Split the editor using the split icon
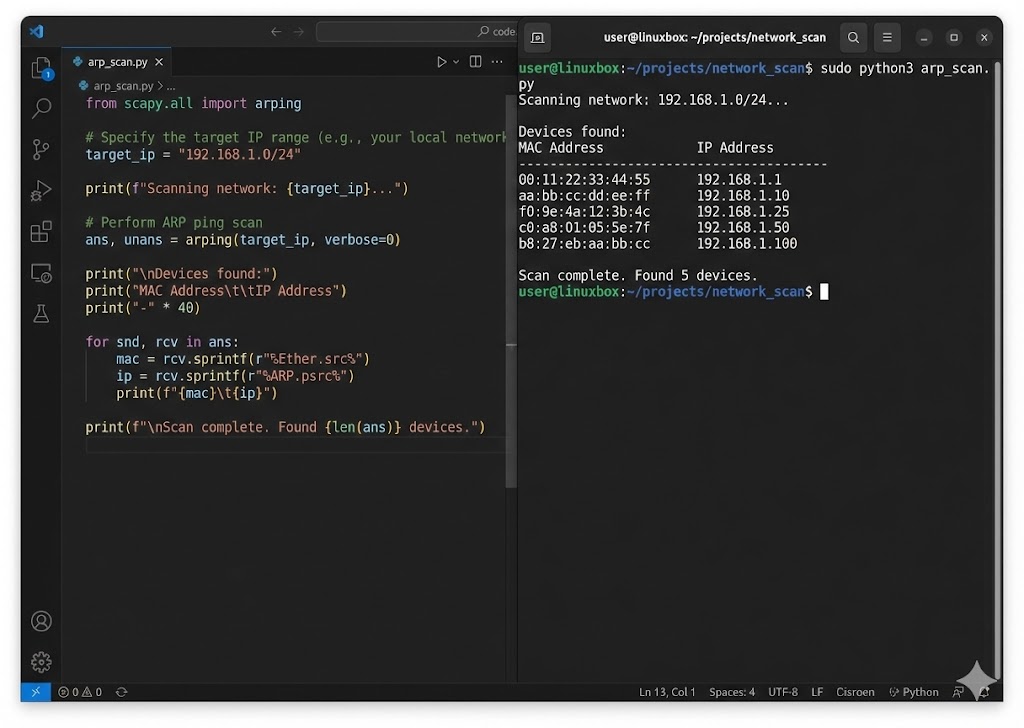The image size is (1024, 728). [x=475, y=61]
